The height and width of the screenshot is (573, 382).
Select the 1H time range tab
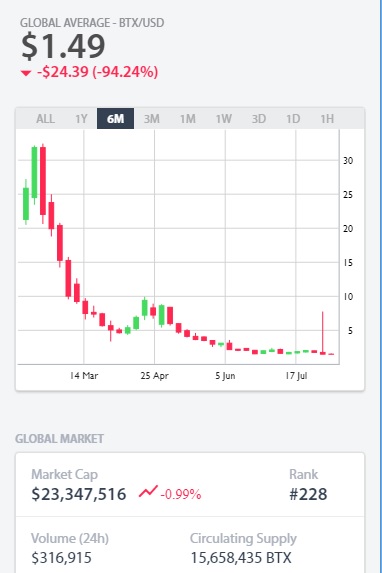point(327,119)
